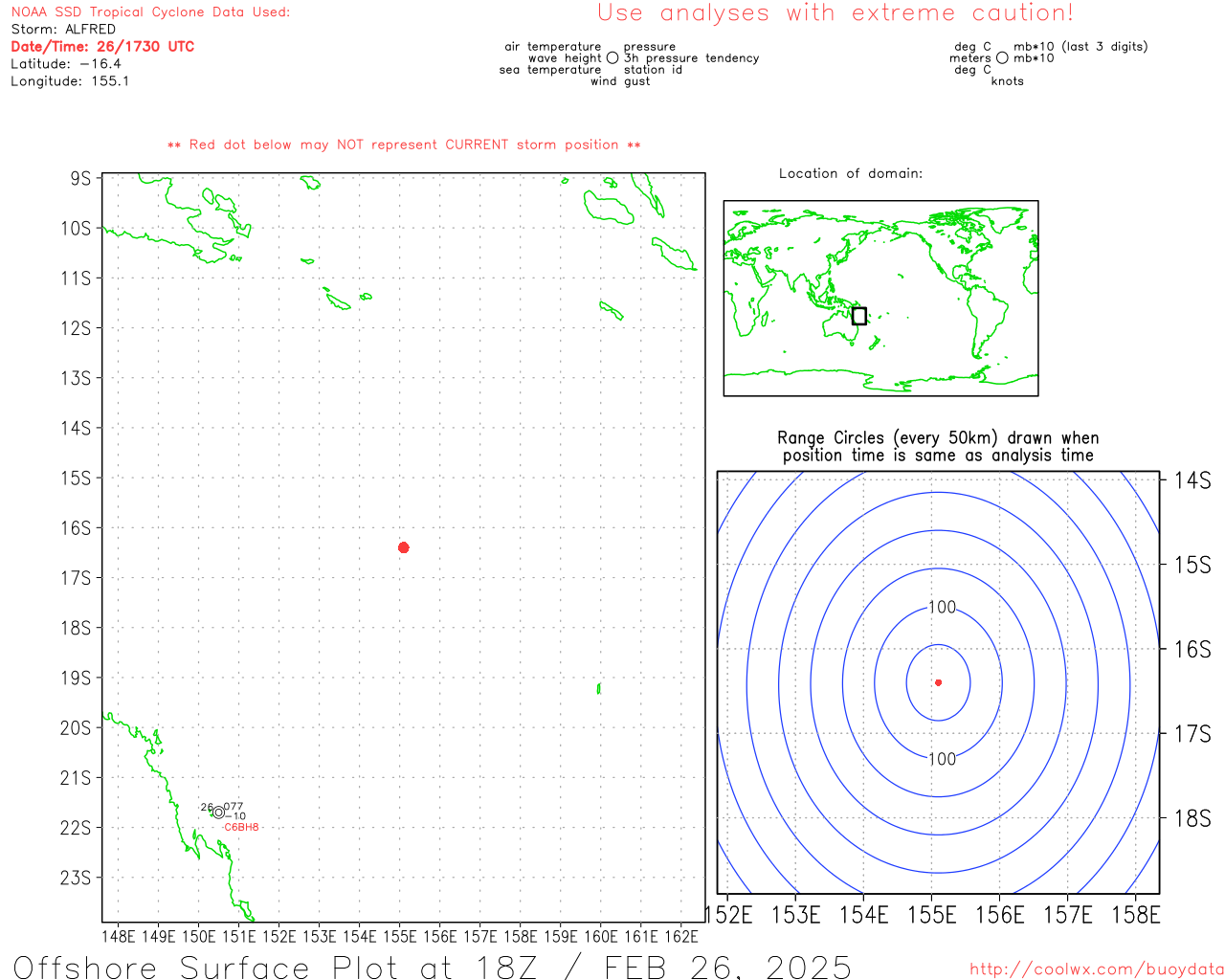1225x980 pixels.
Task: Open the world locator map thumbnail
Action: coord(880,298)
